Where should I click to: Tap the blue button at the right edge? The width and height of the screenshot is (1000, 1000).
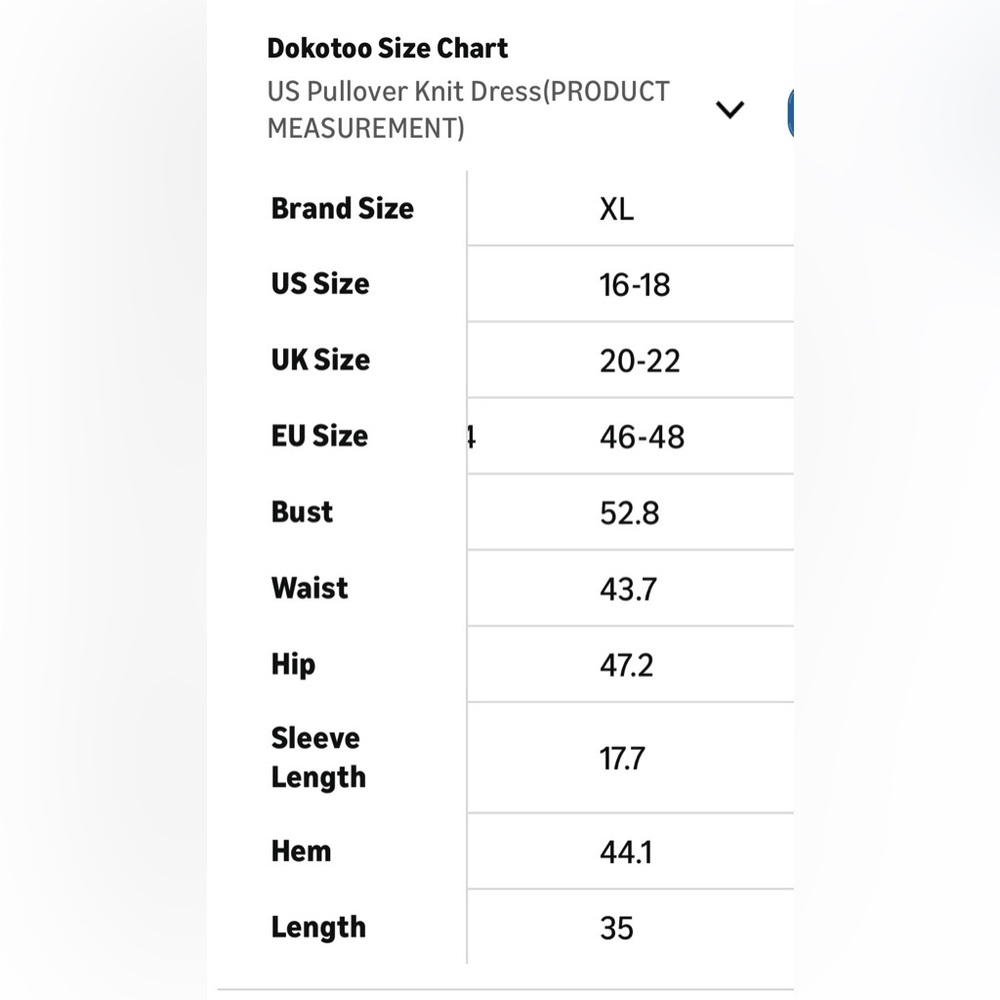(x=791, y=113)
